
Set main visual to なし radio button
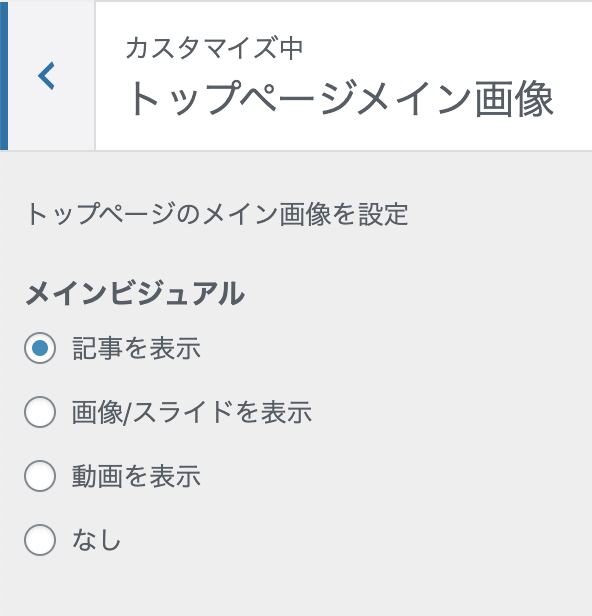(40, 539)
